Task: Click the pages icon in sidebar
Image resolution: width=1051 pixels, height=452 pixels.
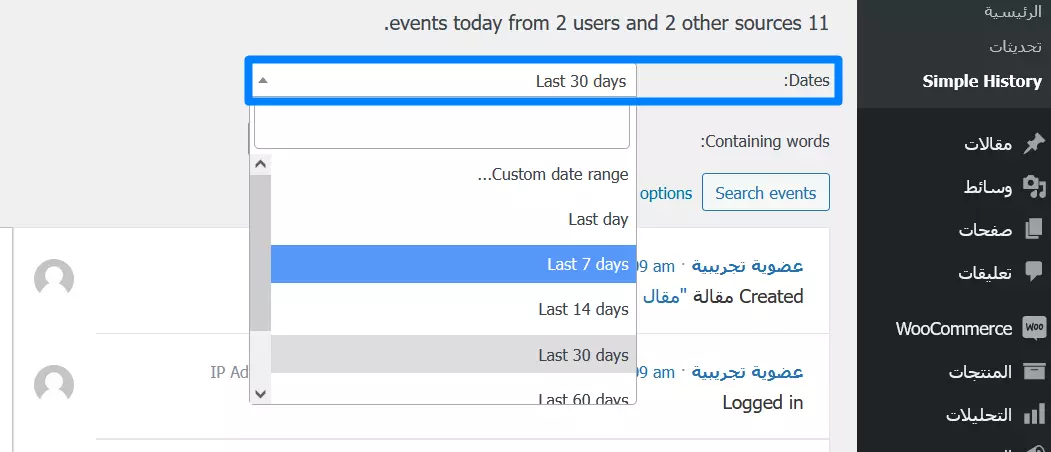Action: 1034,229
